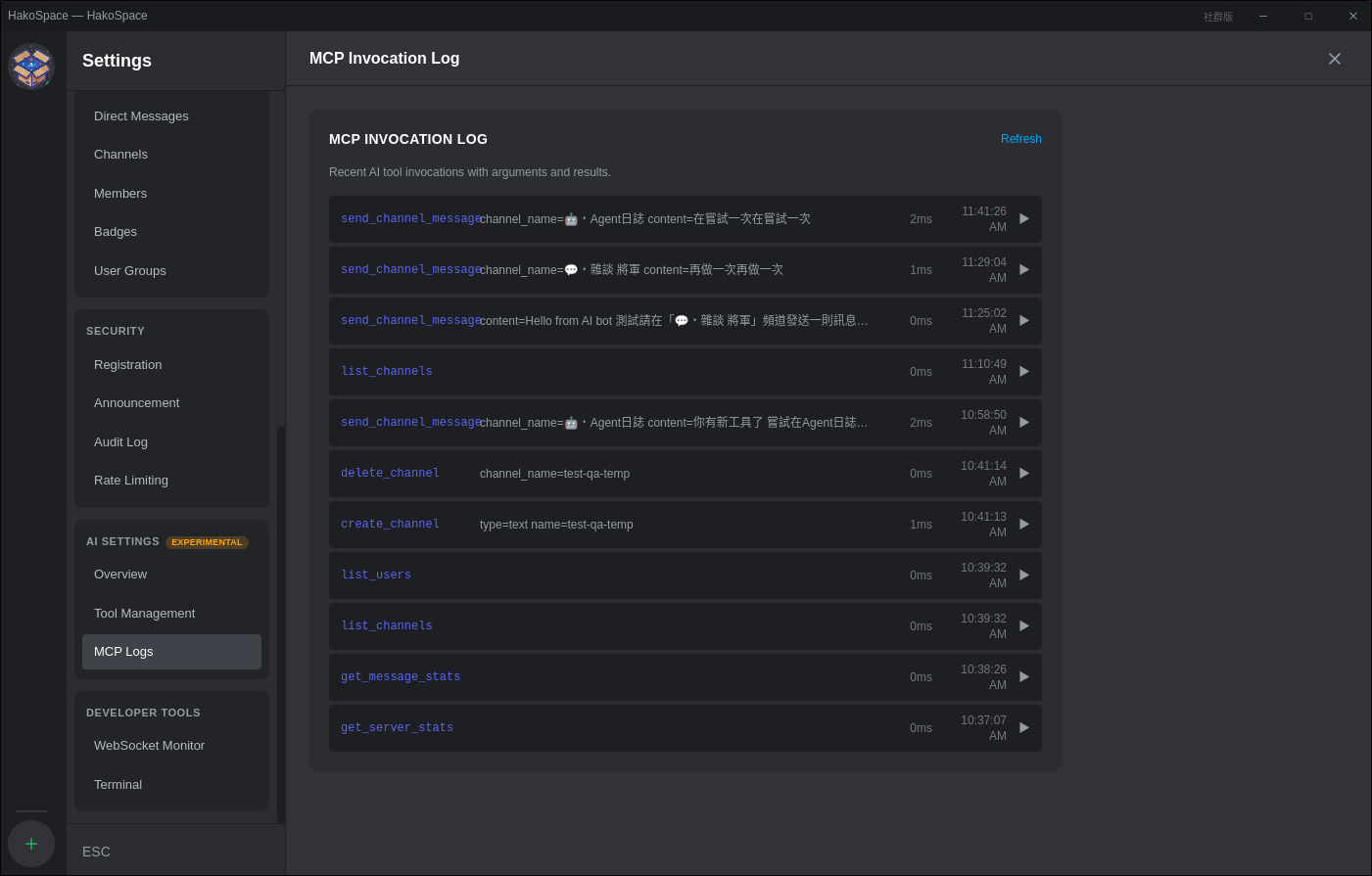1372x876 pixels.
Task: Expand the 11:41:26 send_channel_message entry
Action: click(x=1023, y=219)
